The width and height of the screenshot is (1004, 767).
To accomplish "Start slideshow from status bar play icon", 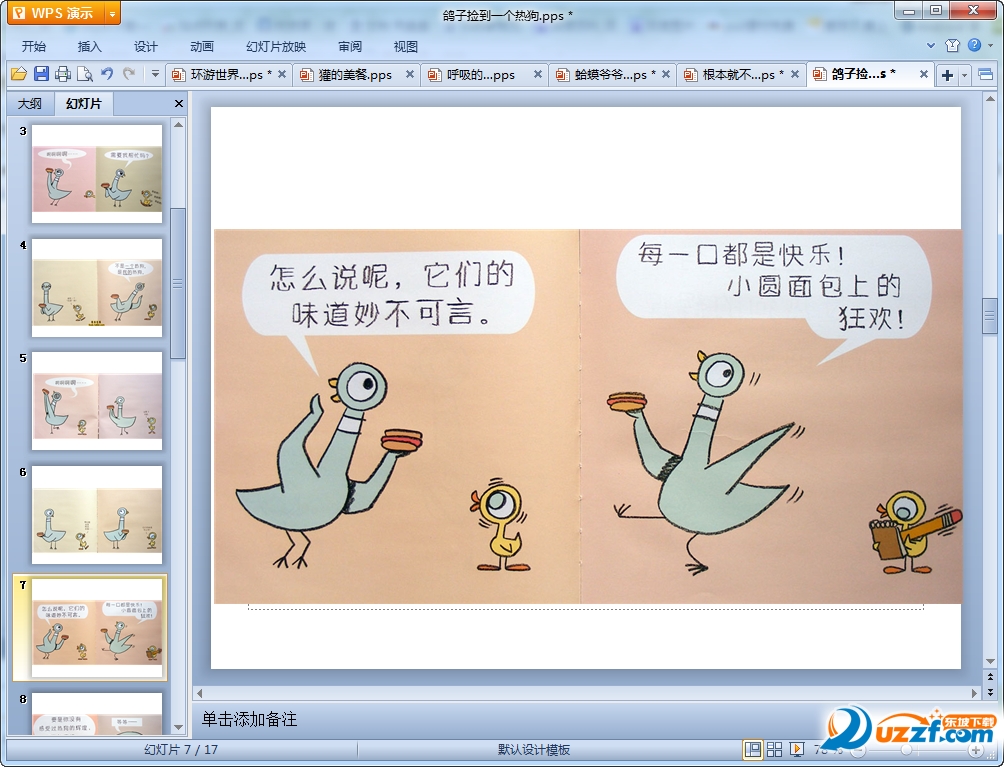I will (797, 750).
